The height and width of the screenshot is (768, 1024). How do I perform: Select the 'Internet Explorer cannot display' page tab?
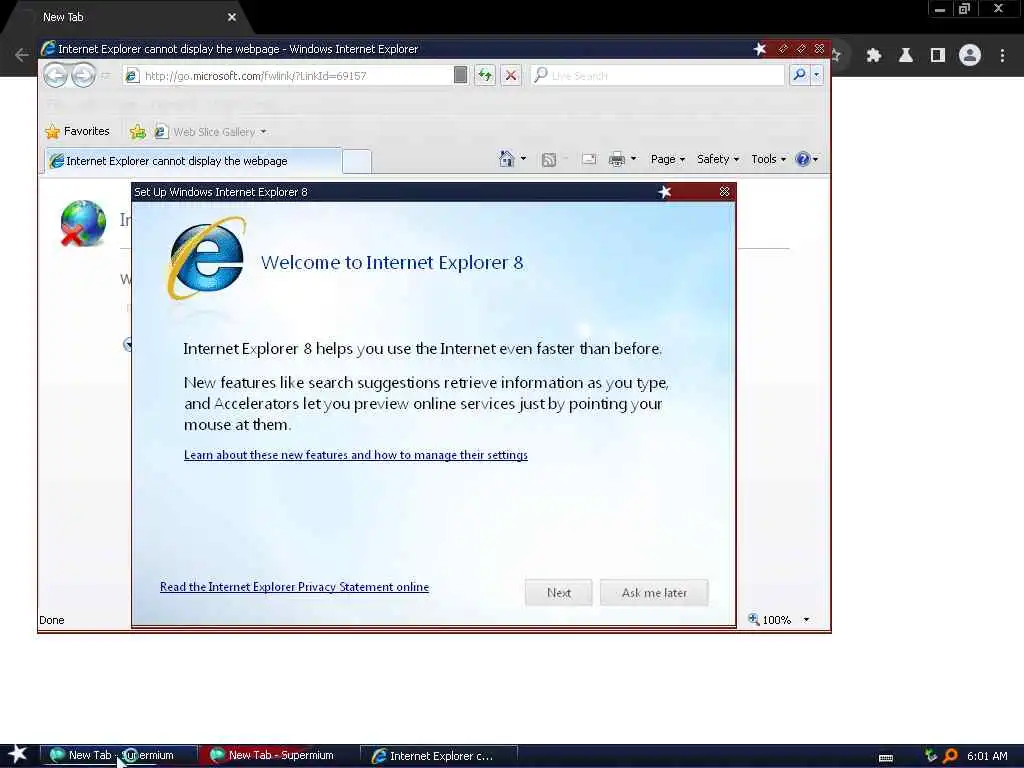(x=193, y=161)
